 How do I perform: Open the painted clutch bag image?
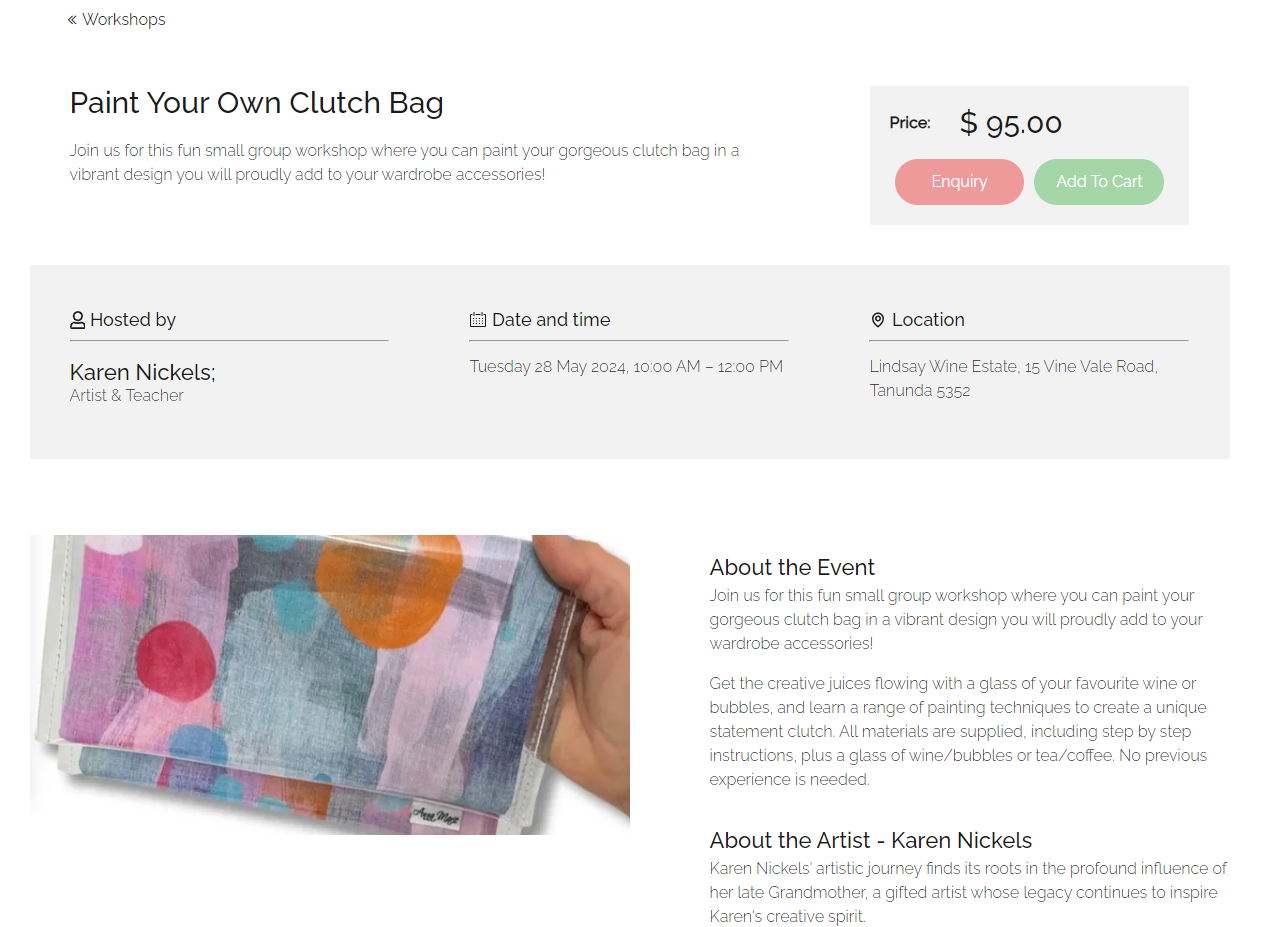[330, 685]
